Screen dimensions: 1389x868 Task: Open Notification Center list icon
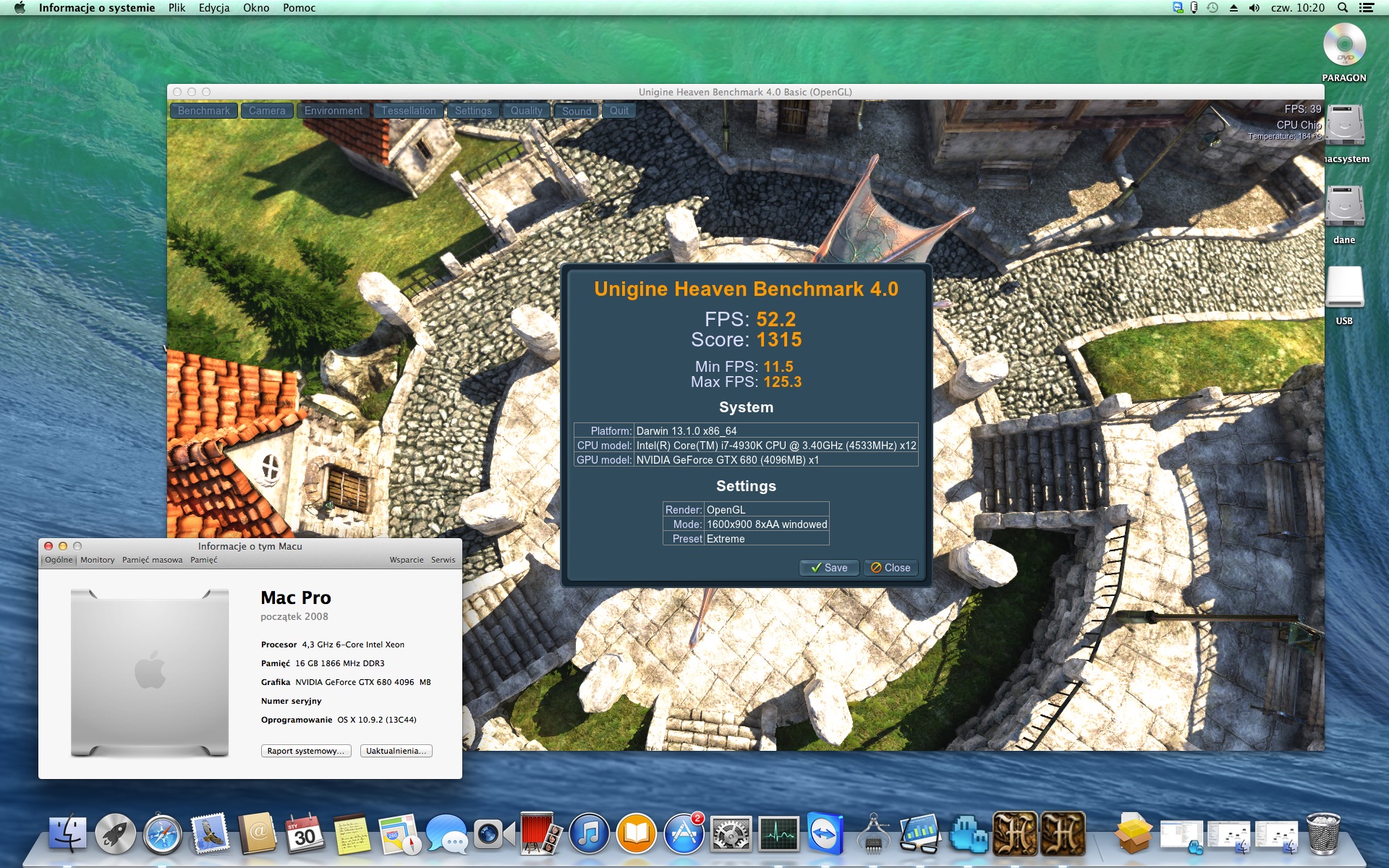click(1367, 8)
